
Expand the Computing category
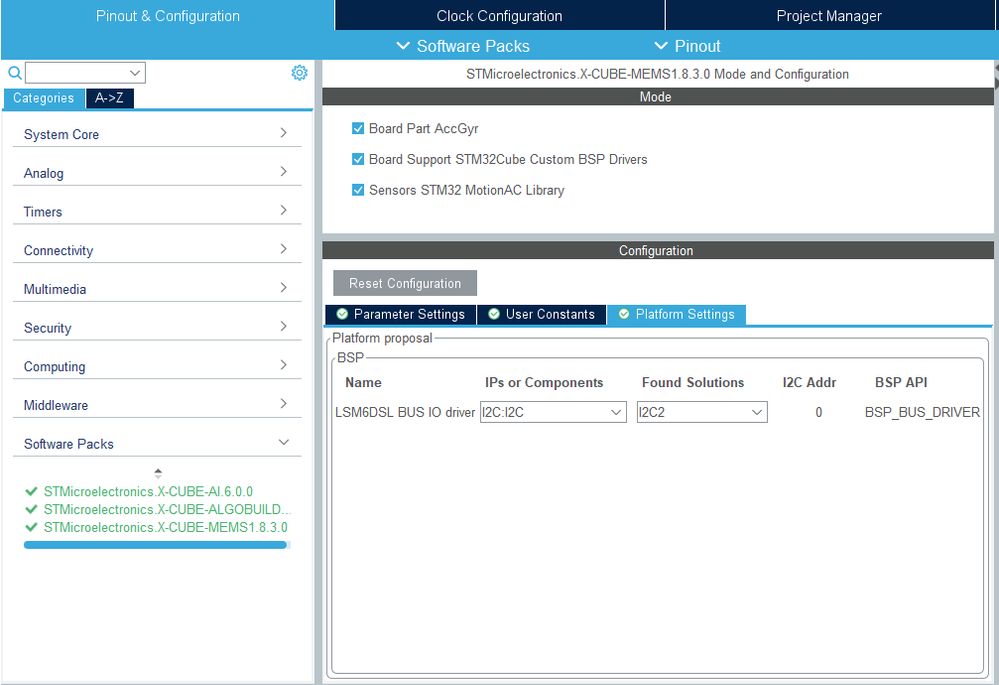click(x=157, y=366)
